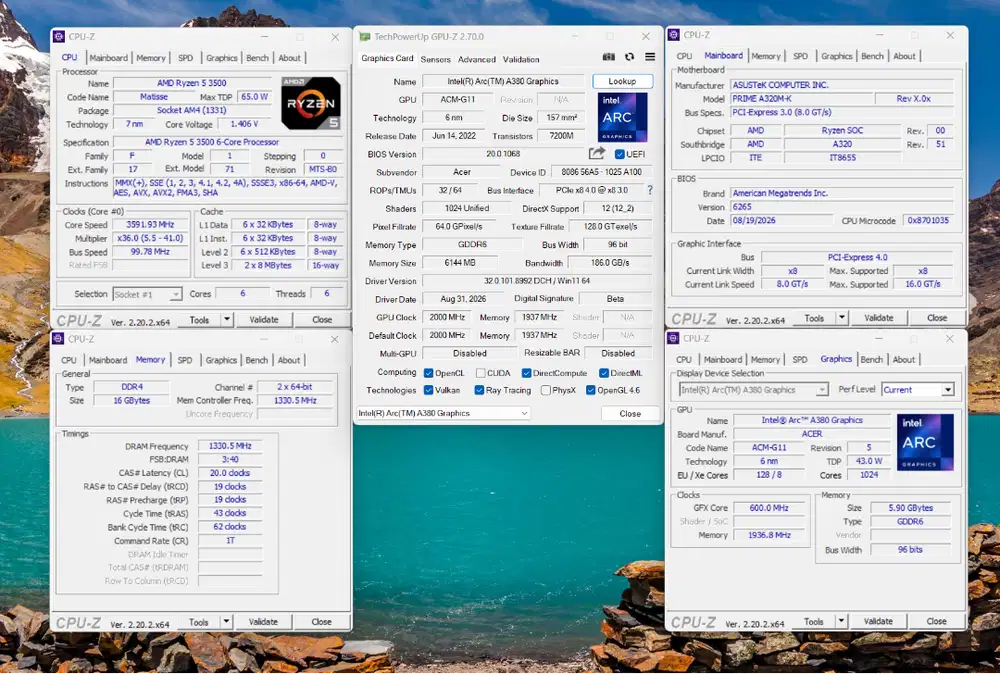Click Memory Size value 6144 MB
The width and height of the screenshot is (1000, 674).
pos(458,263)
